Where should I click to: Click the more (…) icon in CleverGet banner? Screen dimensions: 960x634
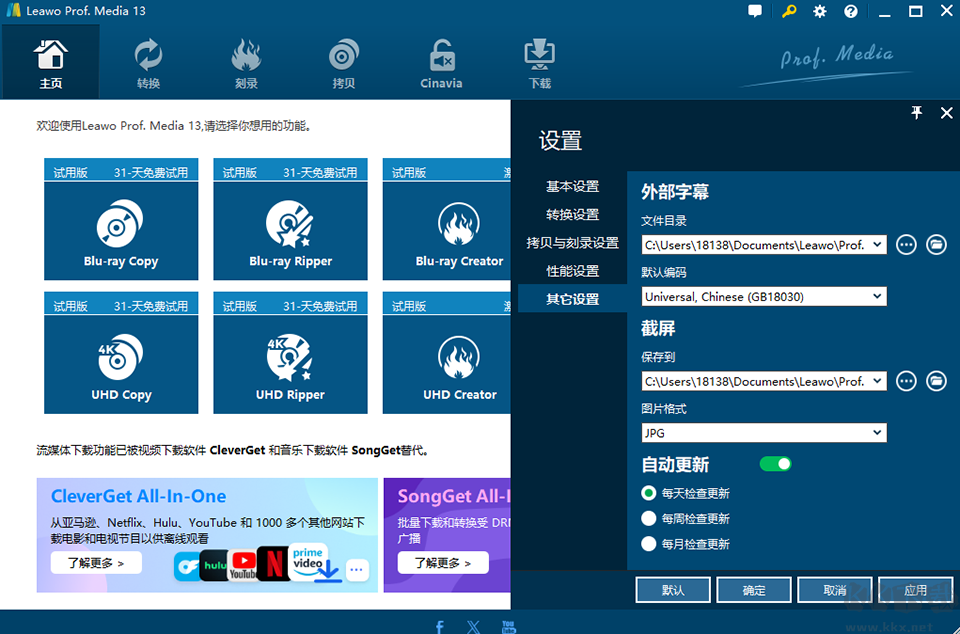click(x=357, y=570)
